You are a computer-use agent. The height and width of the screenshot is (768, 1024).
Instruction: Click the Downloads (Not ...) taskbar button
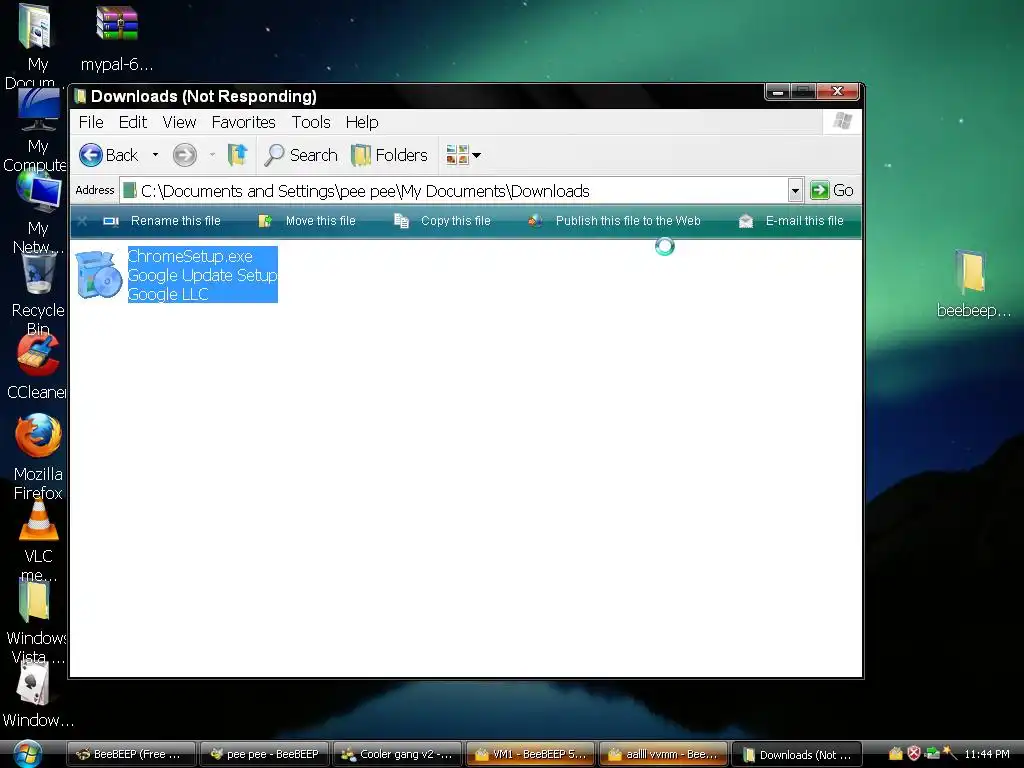797,754
